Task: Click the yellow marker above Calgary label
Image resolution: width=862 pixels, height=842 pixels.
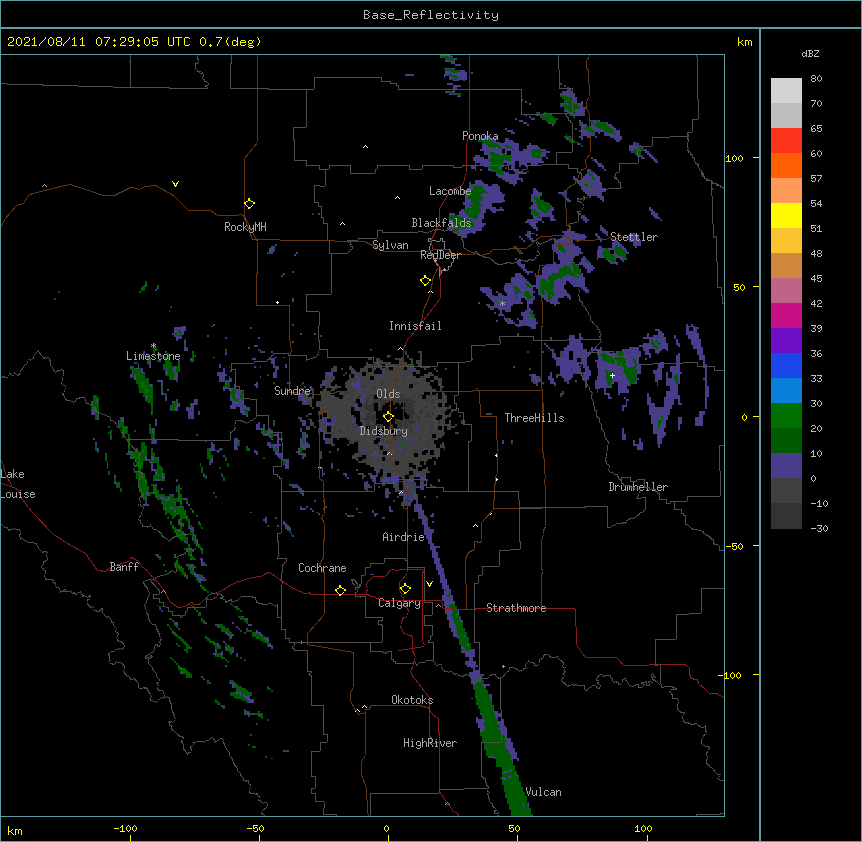Action: coord(406,589)
